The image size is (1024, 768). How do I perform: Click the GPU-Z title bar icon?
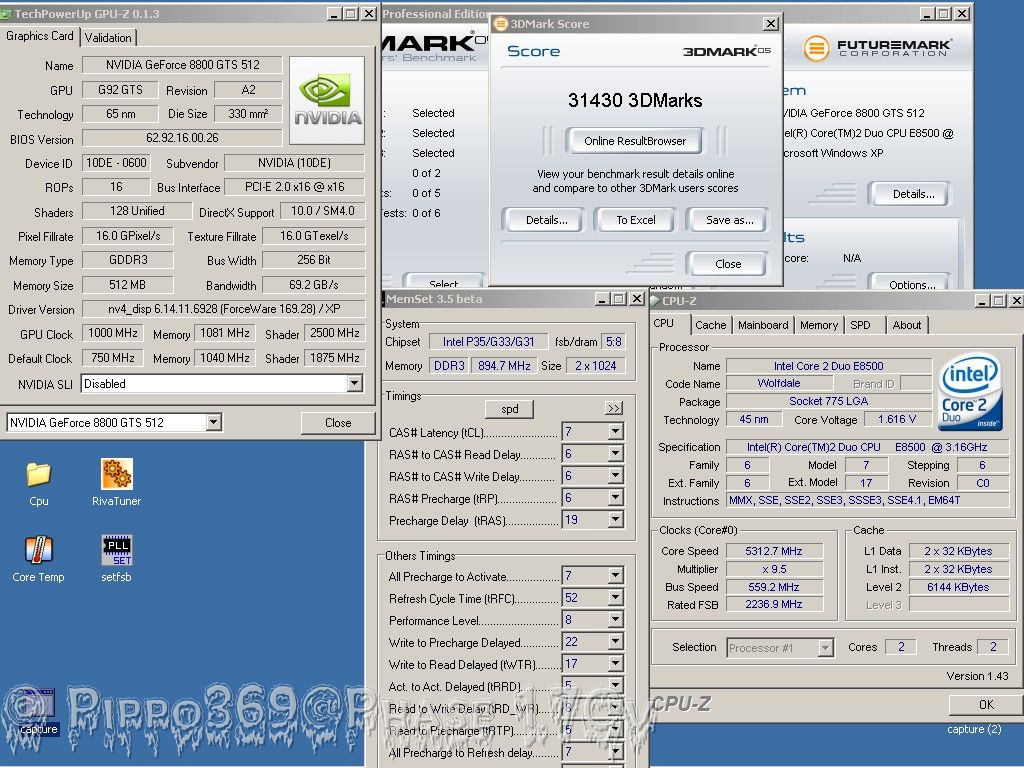pos(6,13)
